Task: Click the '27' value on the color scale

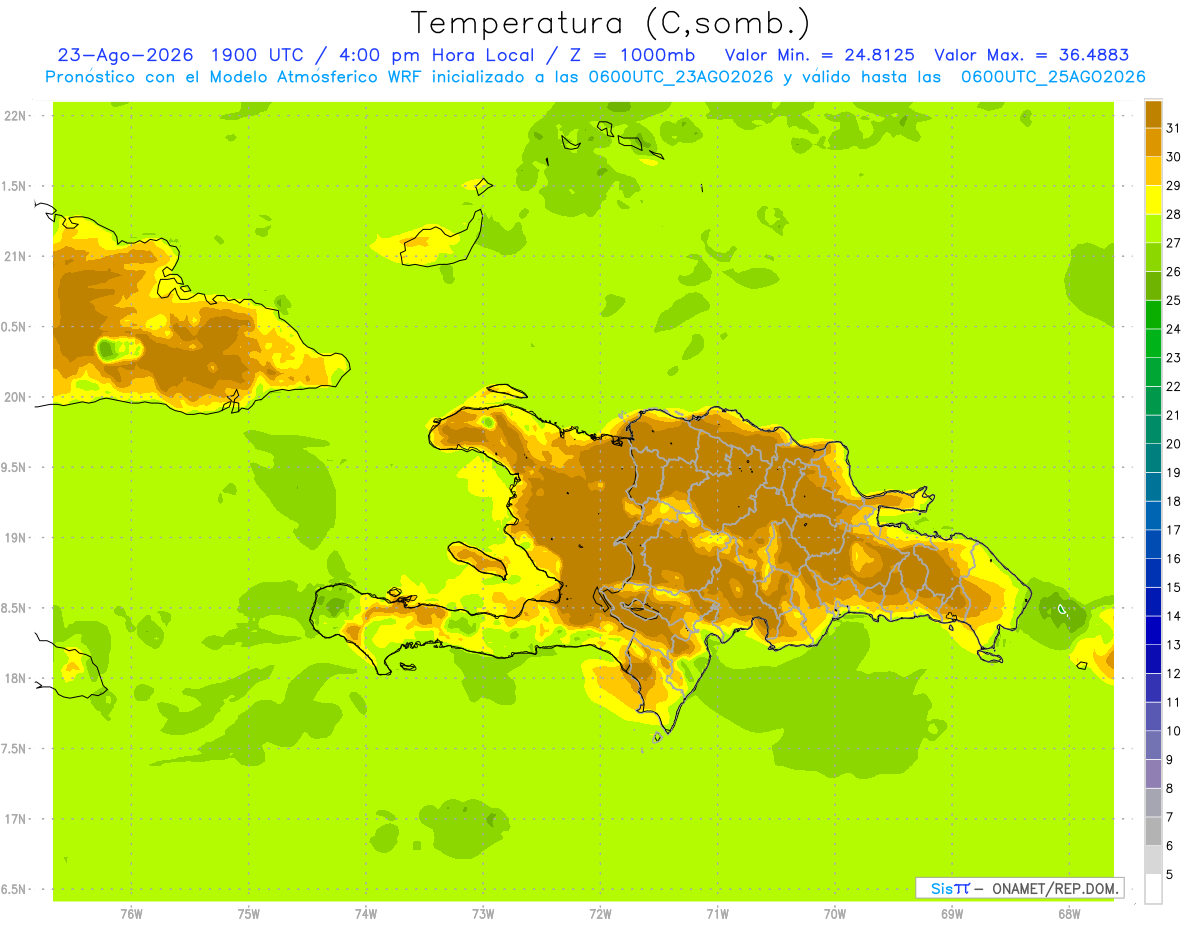Action: 1174,243
